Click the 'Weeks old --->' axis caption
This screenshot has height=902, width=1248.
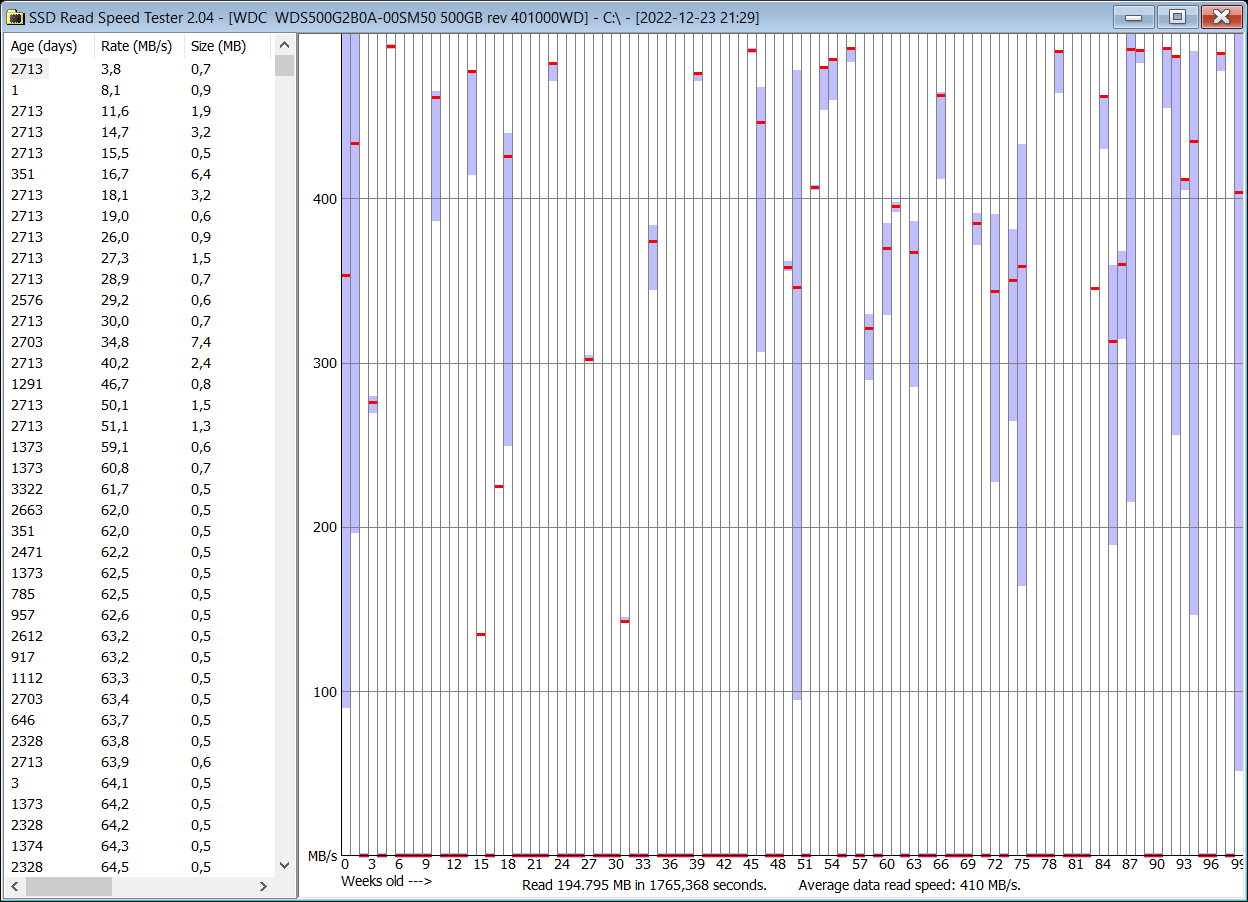coord(386,881)
